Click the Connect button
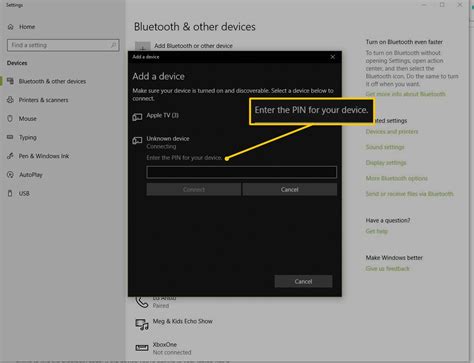Viewport: 474px width, 363px height. (x=194, y=190)
